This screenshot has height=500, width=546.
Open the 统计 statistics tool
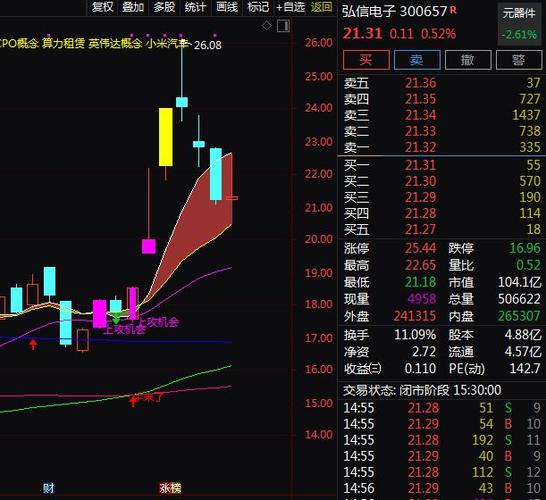(195, 7)
